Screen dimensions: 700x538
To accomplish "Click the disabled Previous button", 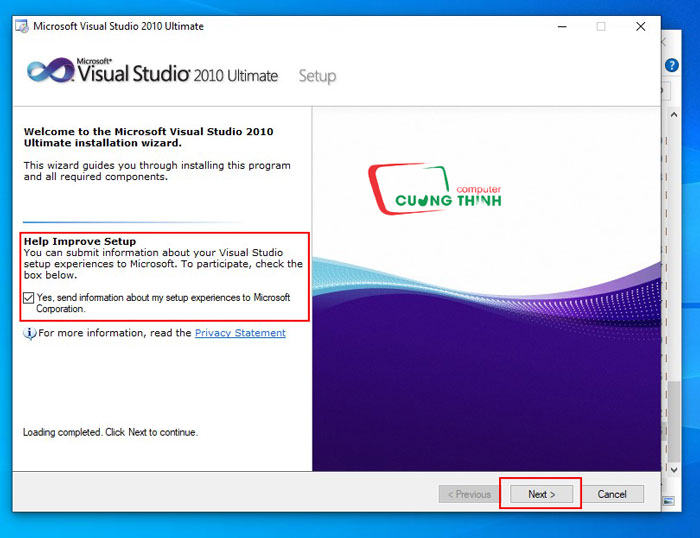I will point(469,494).
